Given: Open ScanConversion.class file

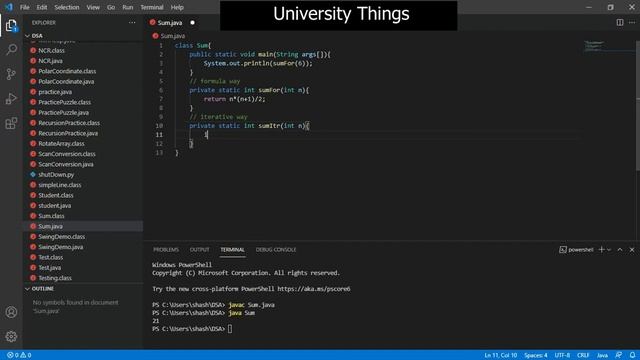Looking at the screenshot, I should (67, 154).
